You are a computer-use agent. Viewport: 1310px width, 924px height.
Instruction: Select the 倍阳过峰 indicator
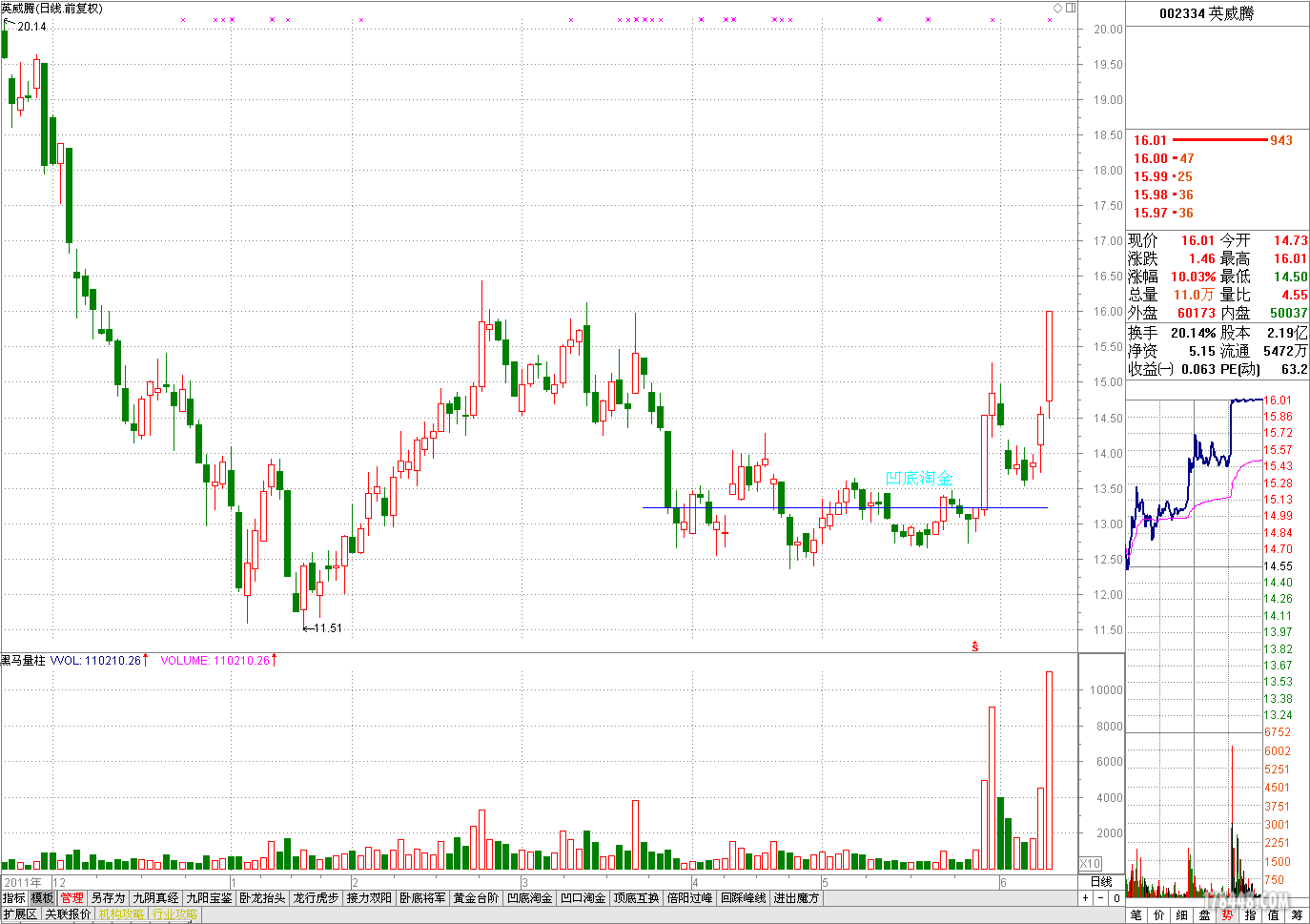(x=689, y=898)
